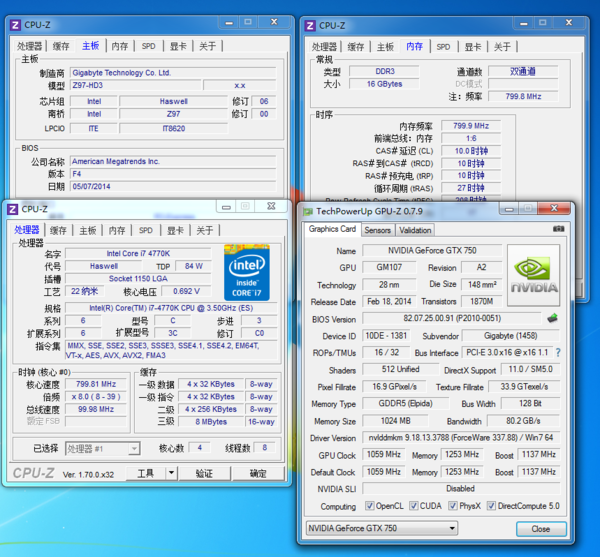The height and width of the screenshot is (557, 600).
Task: Toggle the CUDA checkbox
Action: pos(413,506)
